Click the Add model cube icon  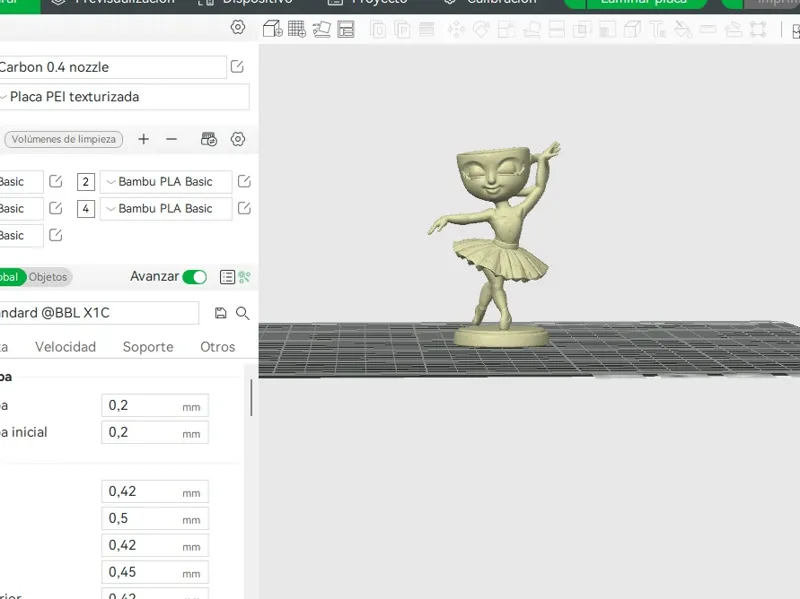coord(272,29)
